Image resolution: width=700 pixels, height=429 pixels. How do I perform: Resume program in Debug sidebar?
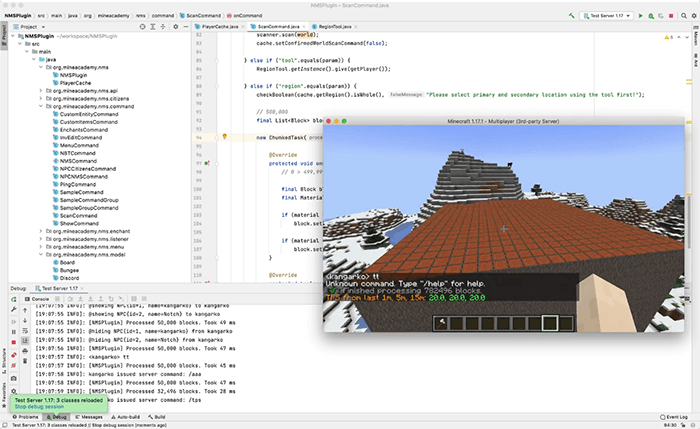point(14,321)
